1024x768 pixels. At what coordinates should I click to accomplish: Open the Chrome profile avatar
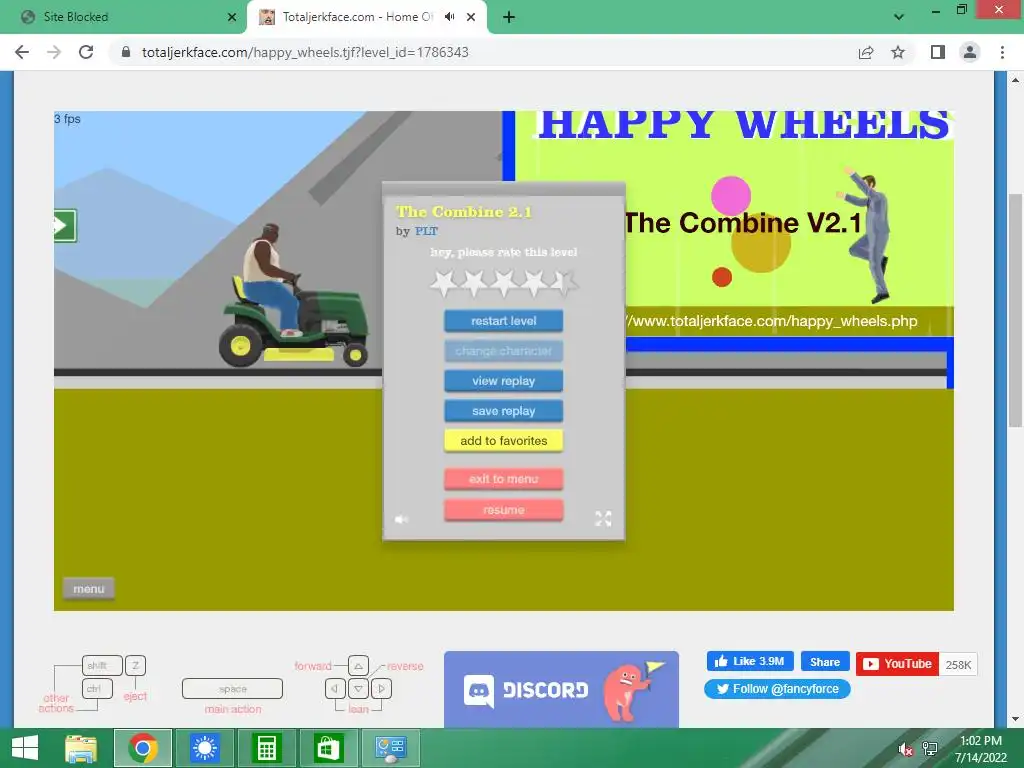tap(970, 52)
